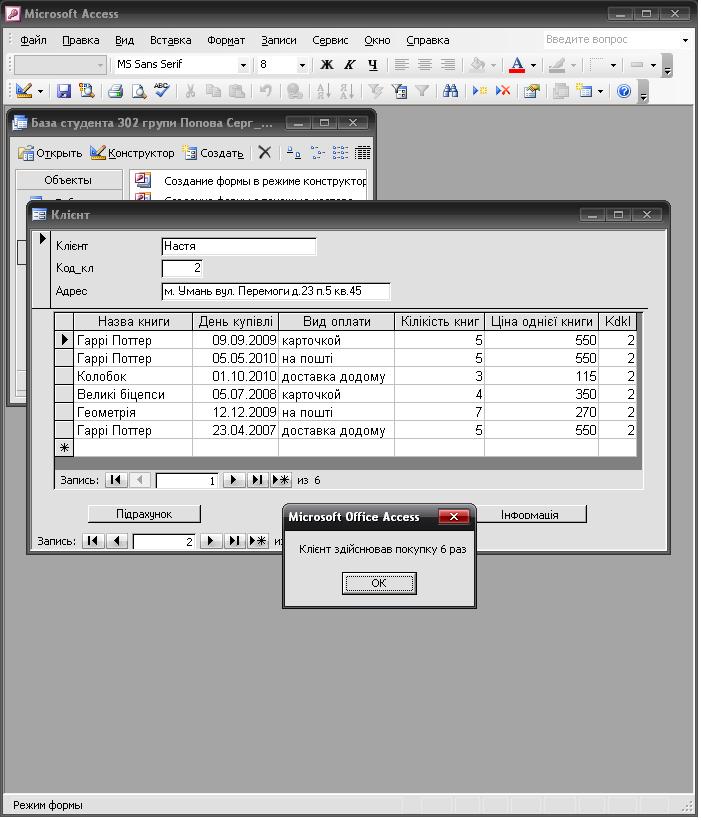Expand the line width dropdown arrow
701x820 pixels.
(x=613, y=65)
